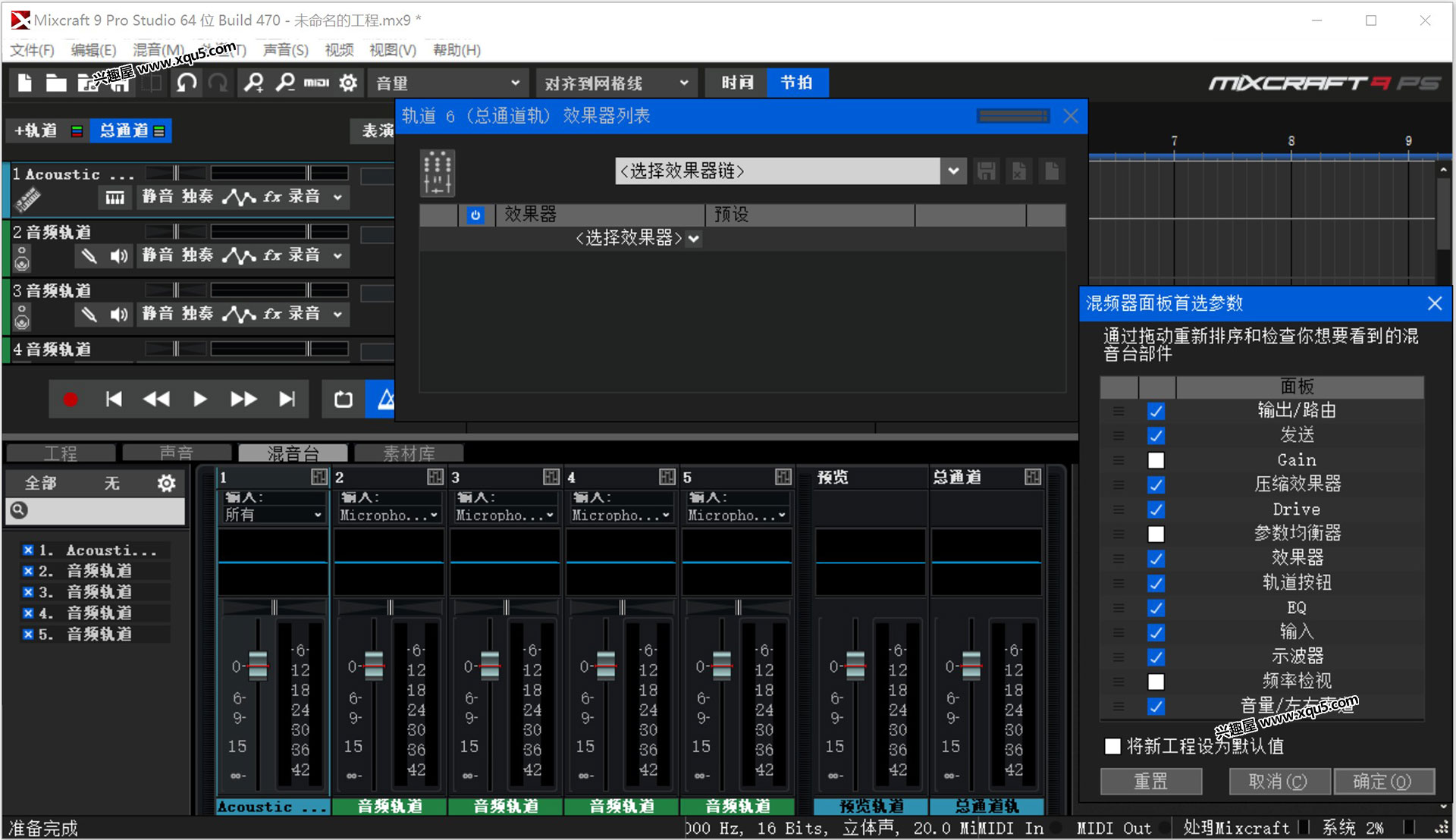Screen dimensions: 1456x840
Task: Click the record button in transport
Action: click(x=70, y=400)
